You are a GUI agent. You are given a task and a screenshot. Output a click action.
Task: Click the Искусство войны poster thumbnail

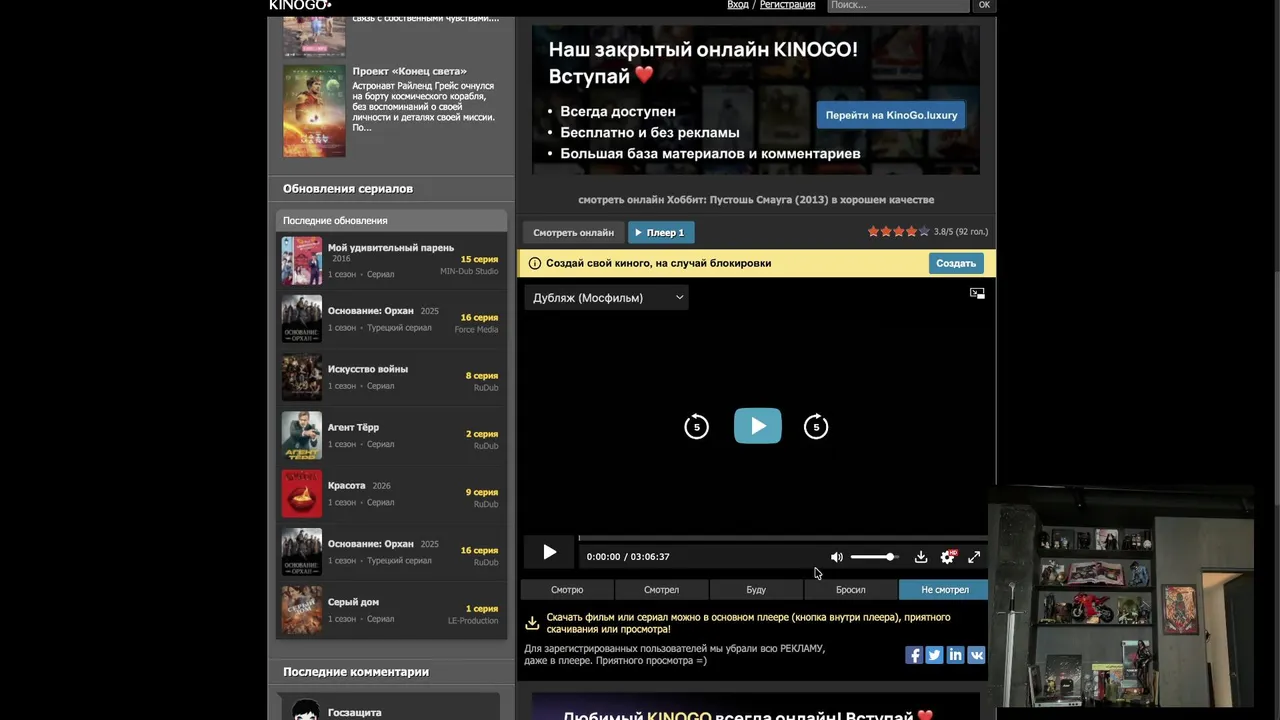[301, 377]
